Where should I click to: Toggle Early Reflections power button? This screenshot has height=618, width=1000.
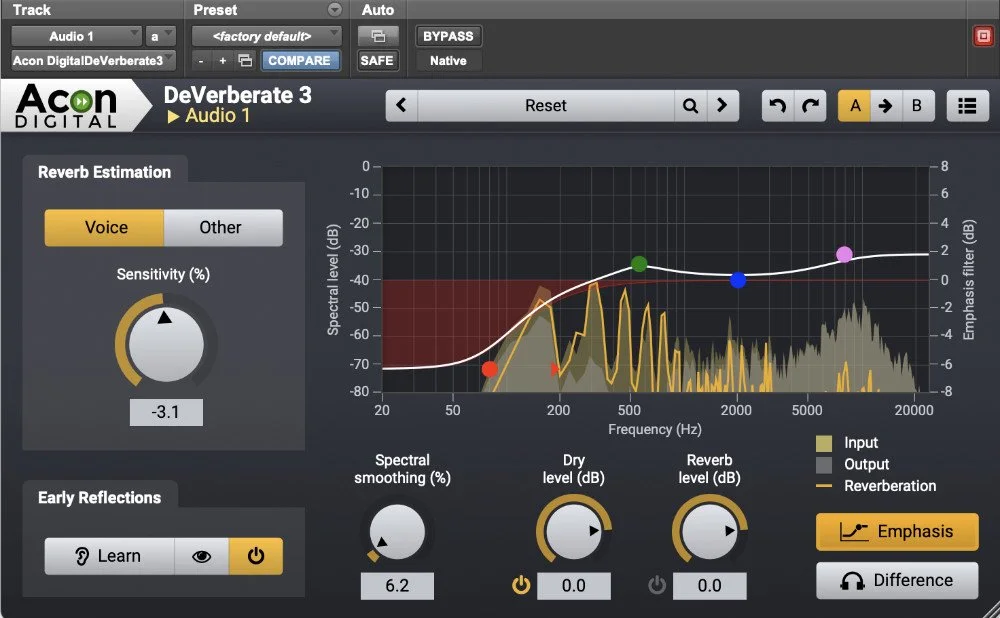click(256, 556)
